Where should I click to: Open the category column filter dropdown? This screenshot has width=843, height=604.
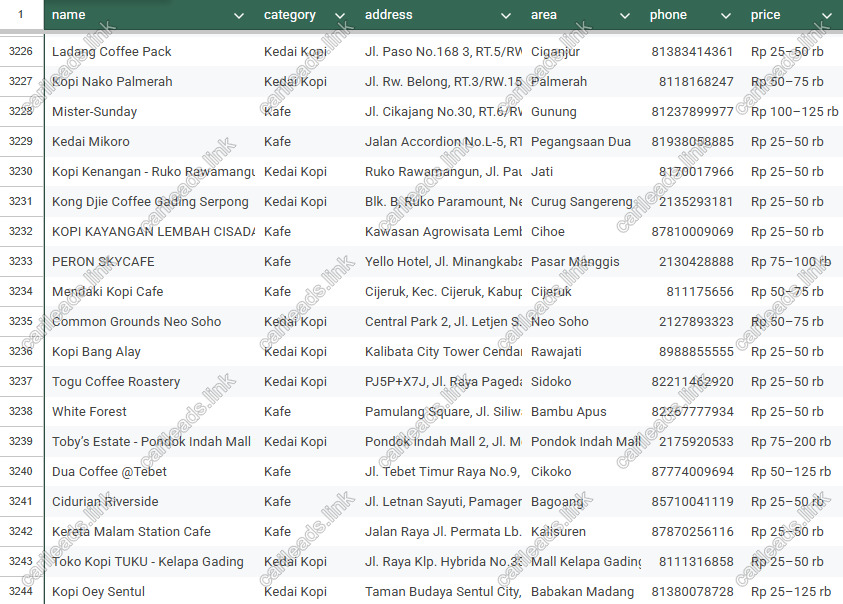(340, 16)
